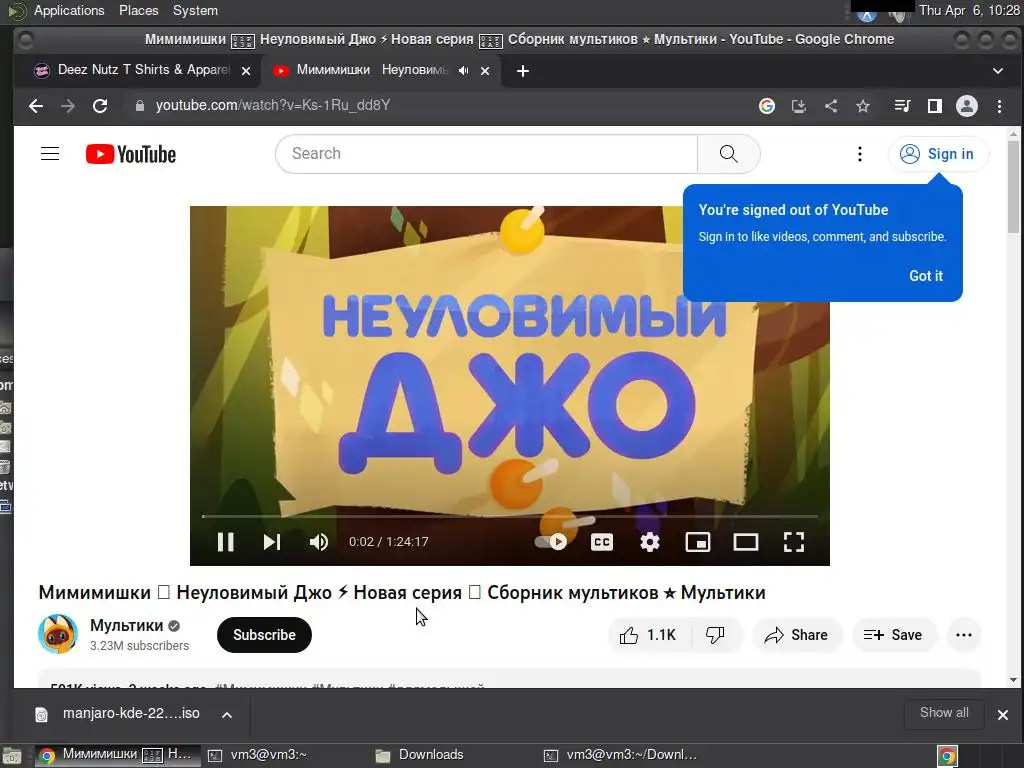Screen dimensions: 1024x768
Task: Open Chrome profile avatar
Action: (967, 106)
